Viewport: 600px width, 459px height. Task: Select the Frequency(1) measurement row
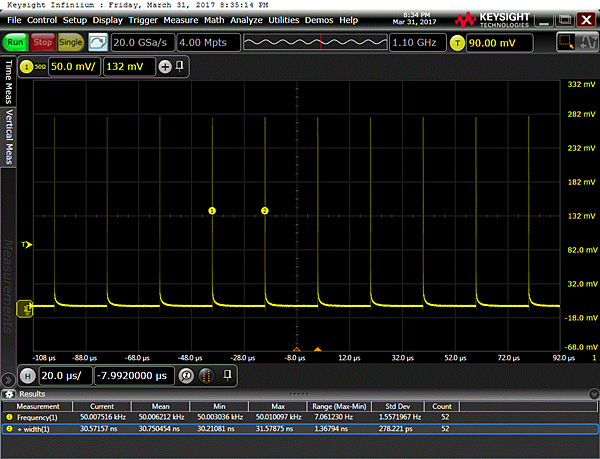coord(300,417)
